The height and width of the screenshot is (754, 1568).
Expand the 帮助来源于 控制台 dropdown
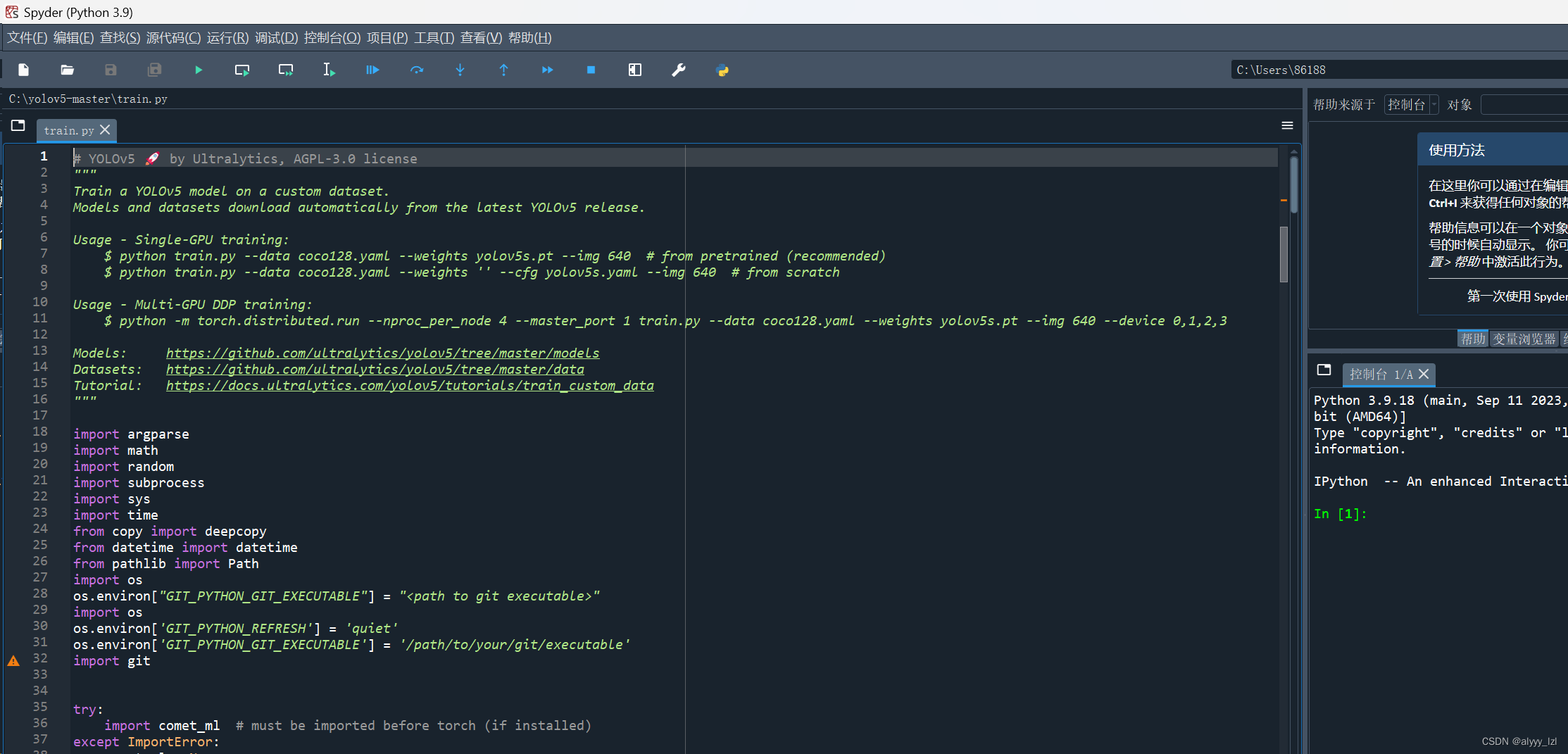tap(1411, 105)
